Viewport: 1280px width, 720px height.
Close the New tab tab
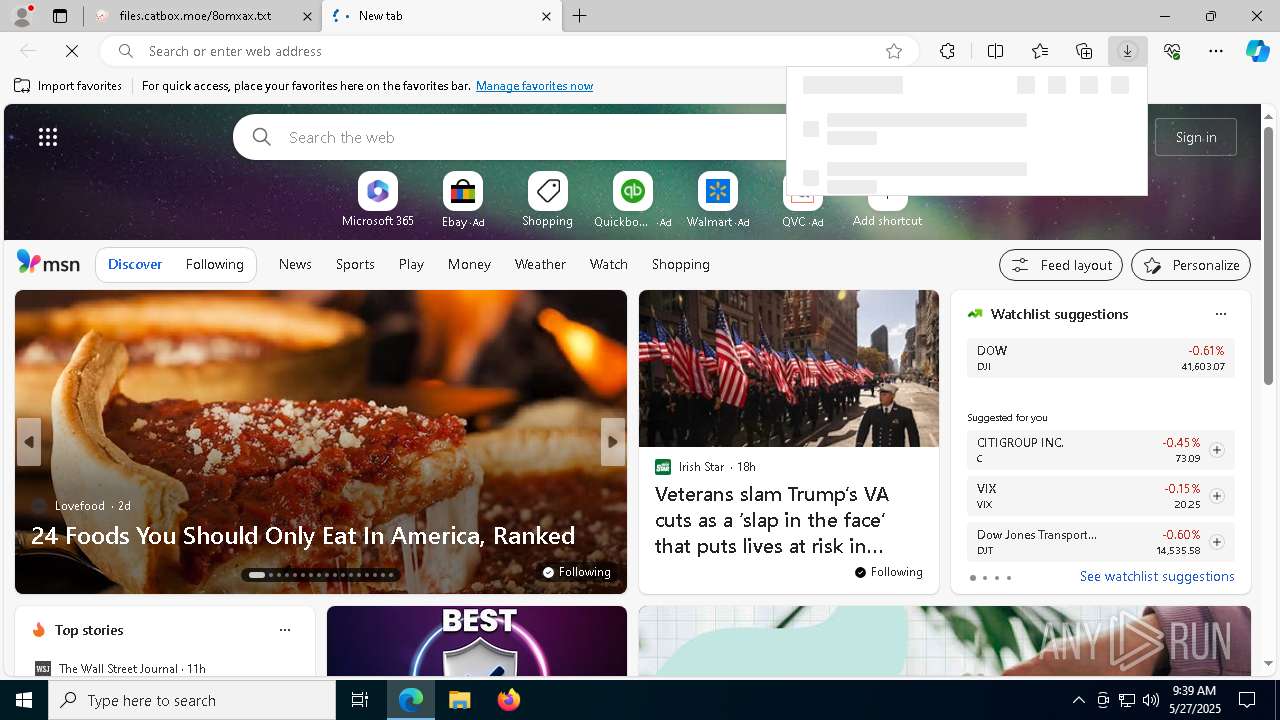click(546, 16)
